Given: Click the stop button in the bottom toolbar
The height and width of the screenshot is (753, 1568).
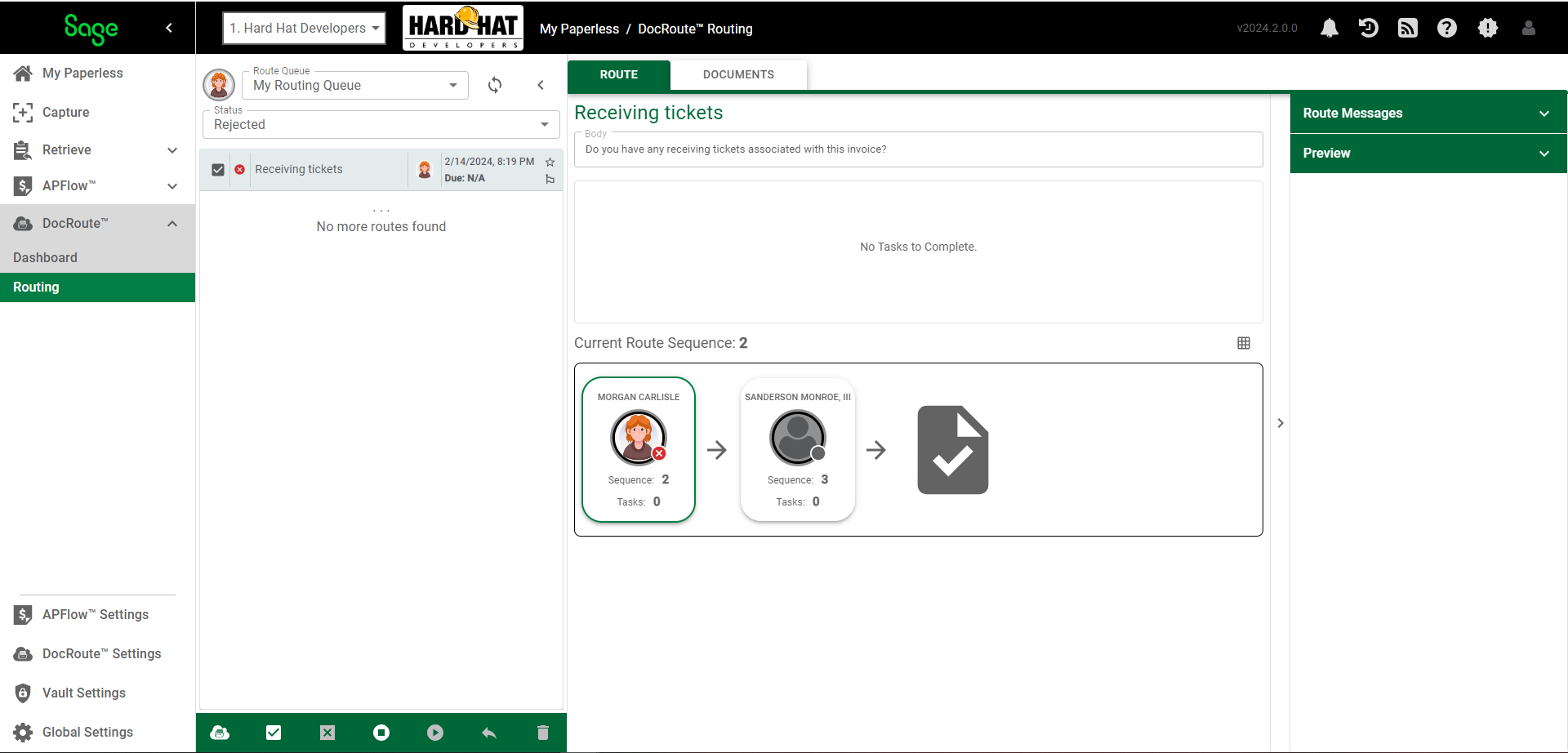Looking at the screenshot, I should pyautogui.click(x=381, y=733).
